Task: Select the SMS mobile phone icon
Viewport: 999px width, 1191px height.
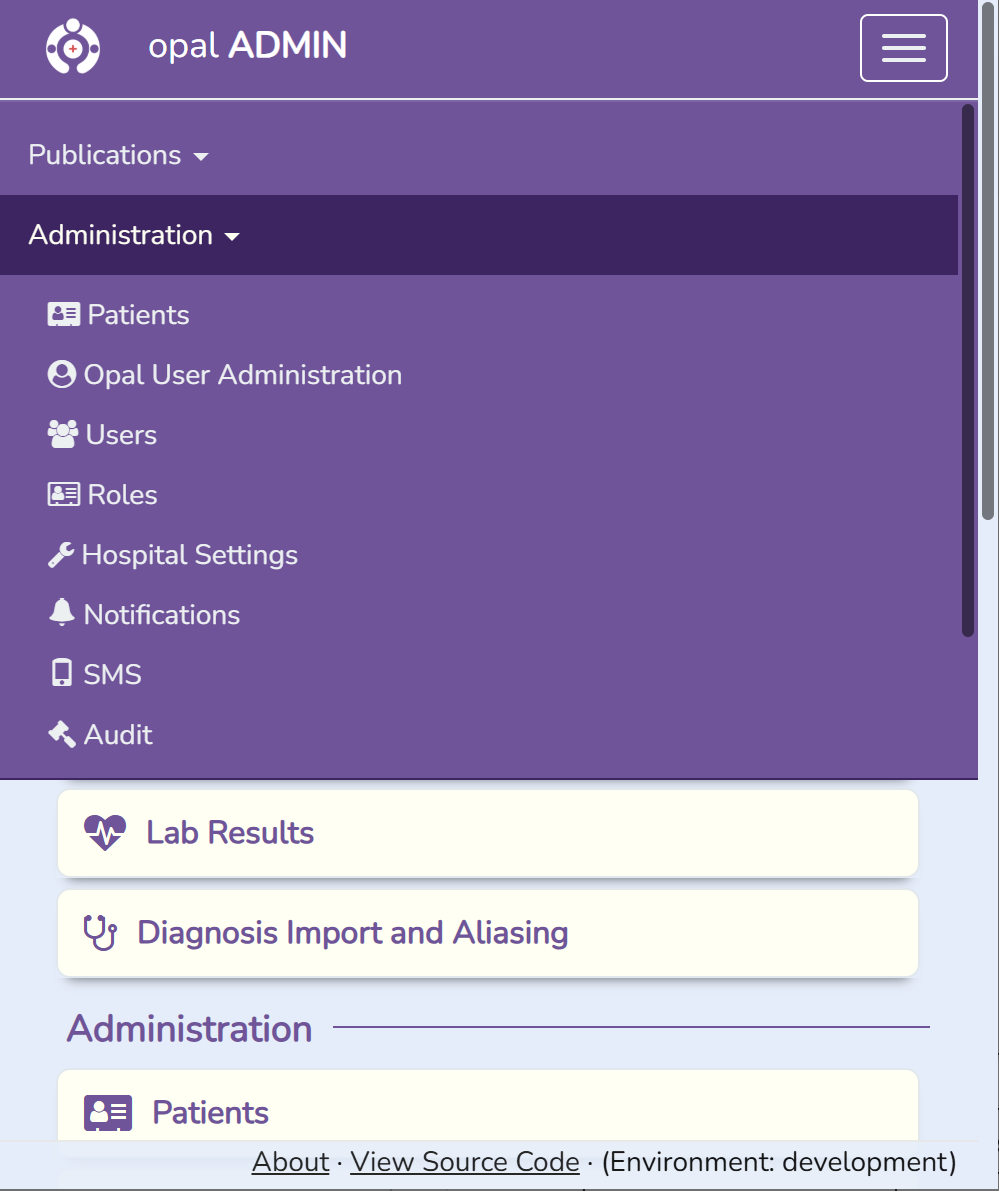Action: click(60, 673)
